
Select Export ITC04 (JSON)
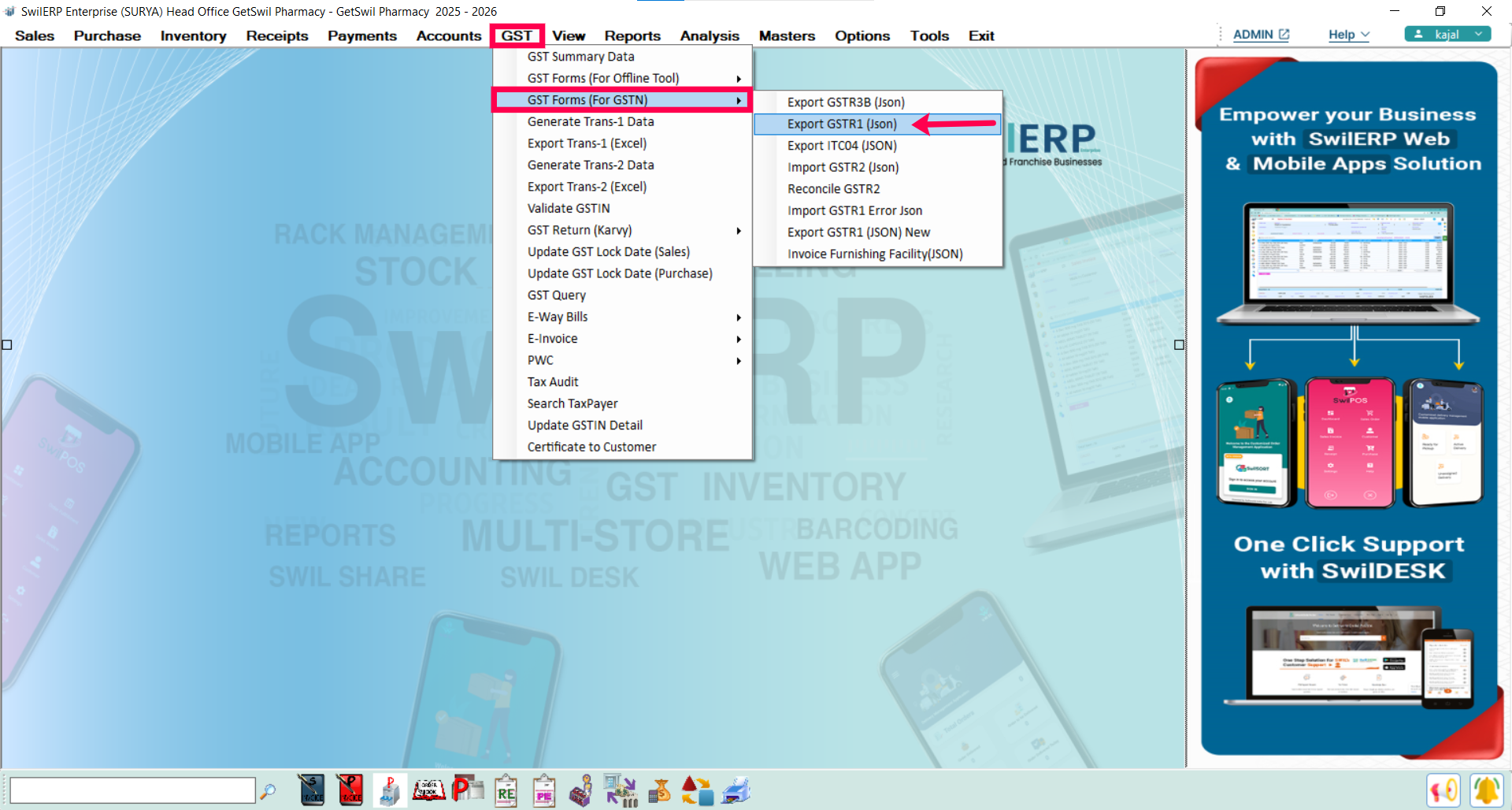(x=877, y=146)
